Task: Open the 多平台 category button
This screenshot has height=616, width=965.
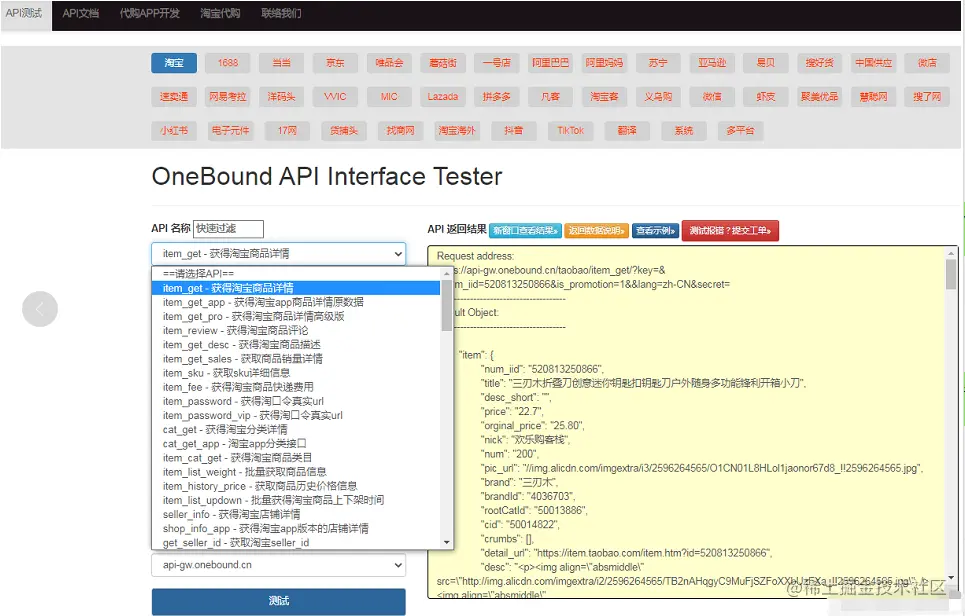Action: (x=740, y=130)
